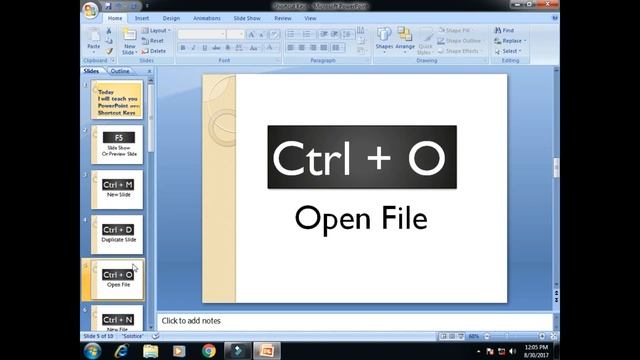Open the round Office button menu
The height and width of the screenshot is (360, 640).
tap(90, 9)
